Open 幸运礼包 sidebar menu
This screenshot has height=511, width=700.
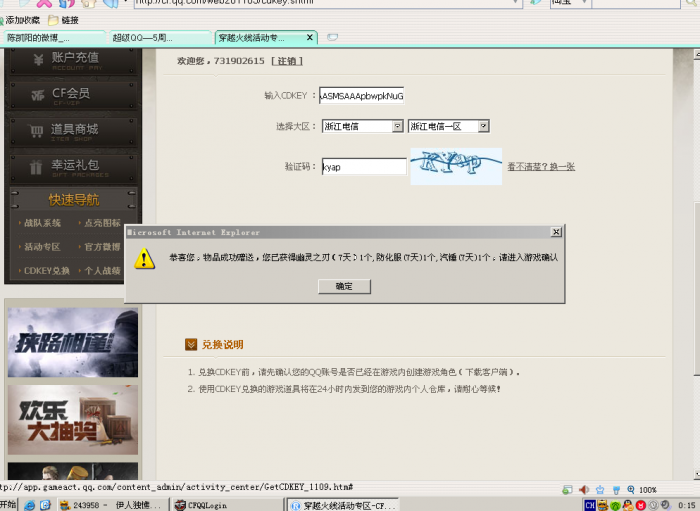[73, 167]
